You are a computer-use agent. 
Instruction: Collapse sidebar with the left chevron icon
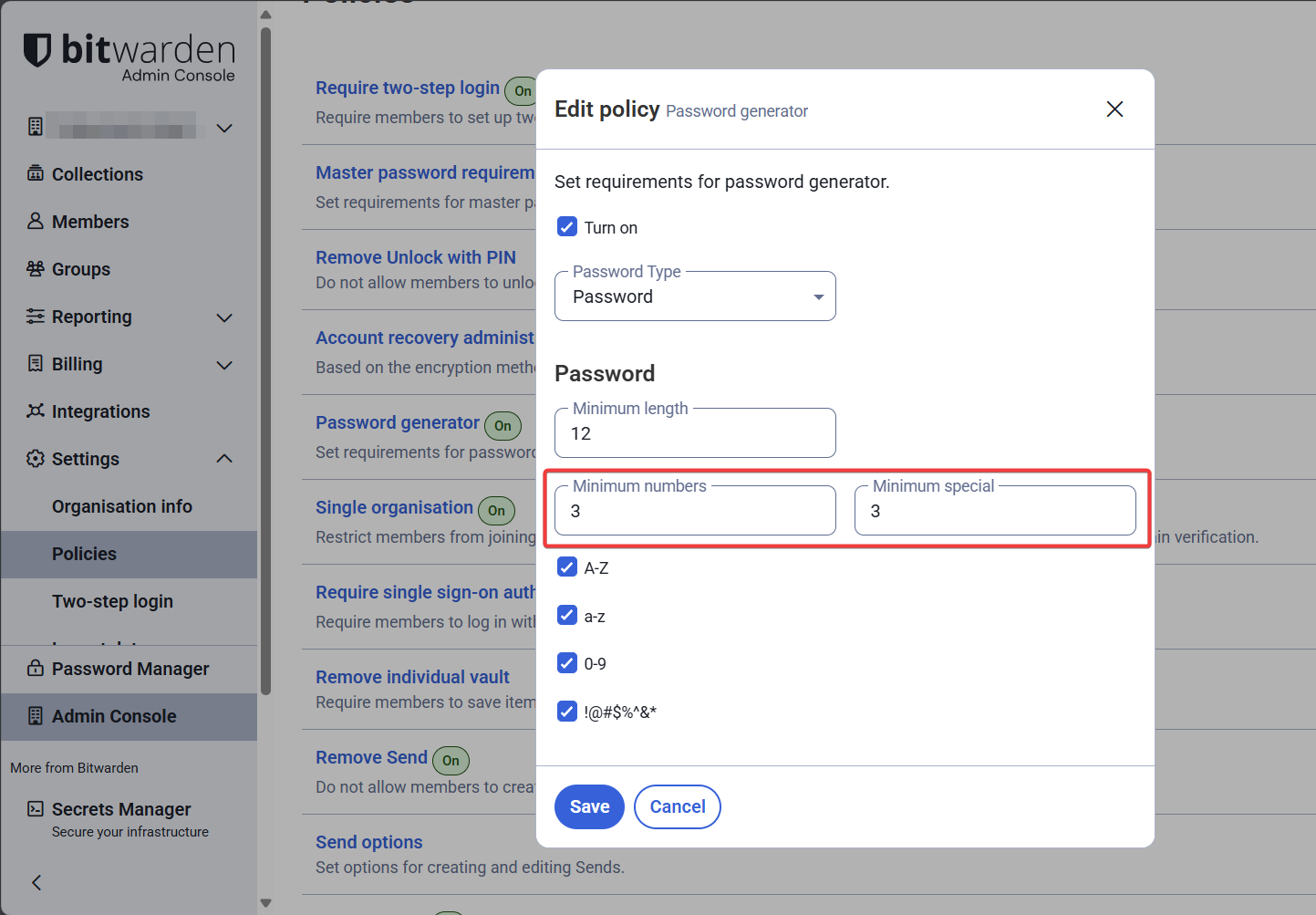pos(36,882)
